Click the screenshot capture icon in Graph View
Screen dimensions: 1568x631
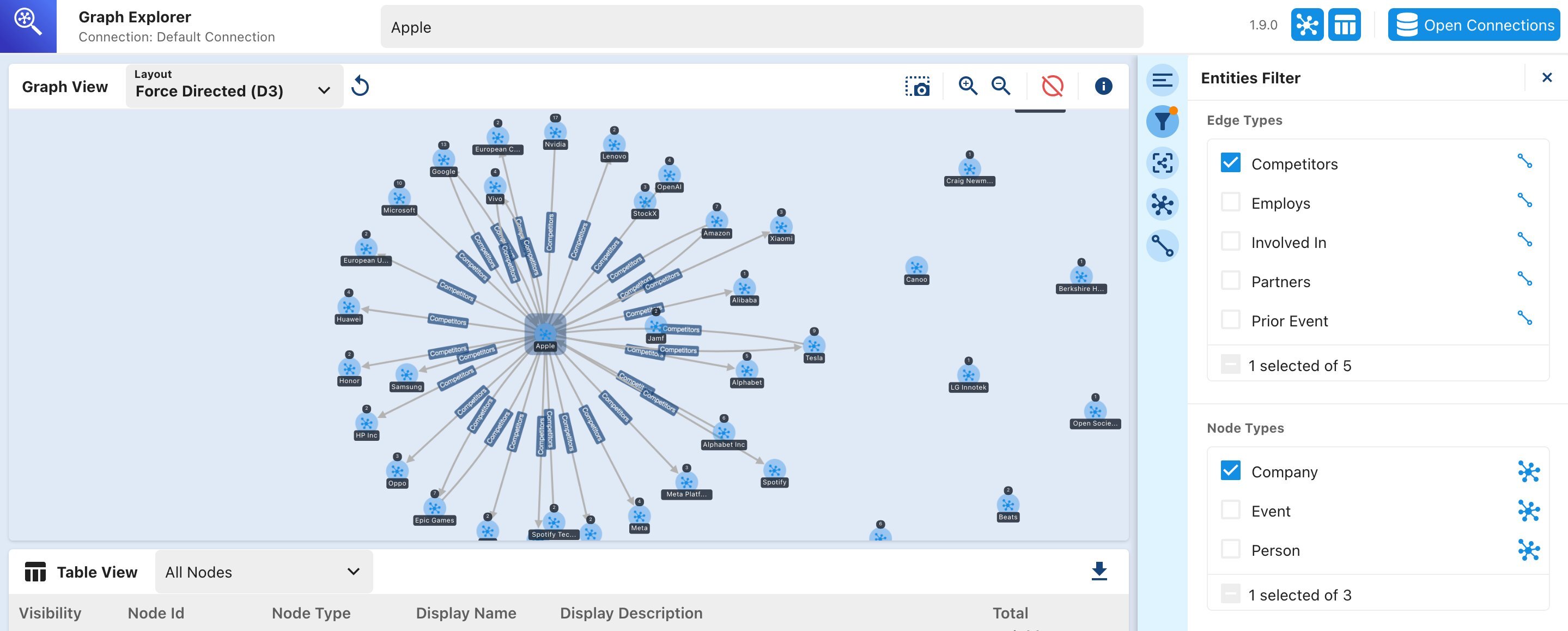pyautogui.click(x=917, y=87)
